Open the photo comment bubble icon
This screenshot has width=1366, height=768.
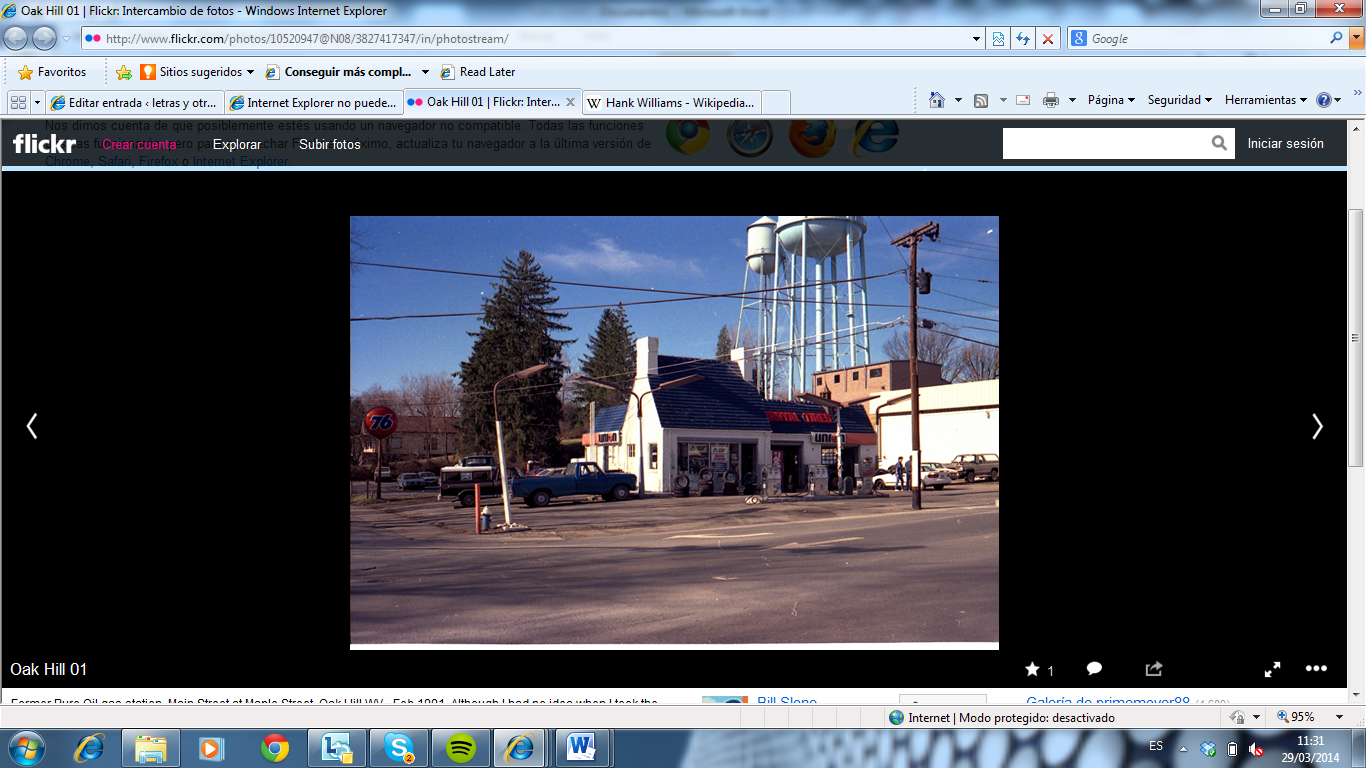pyautogui.click(x=1094, y=669)
